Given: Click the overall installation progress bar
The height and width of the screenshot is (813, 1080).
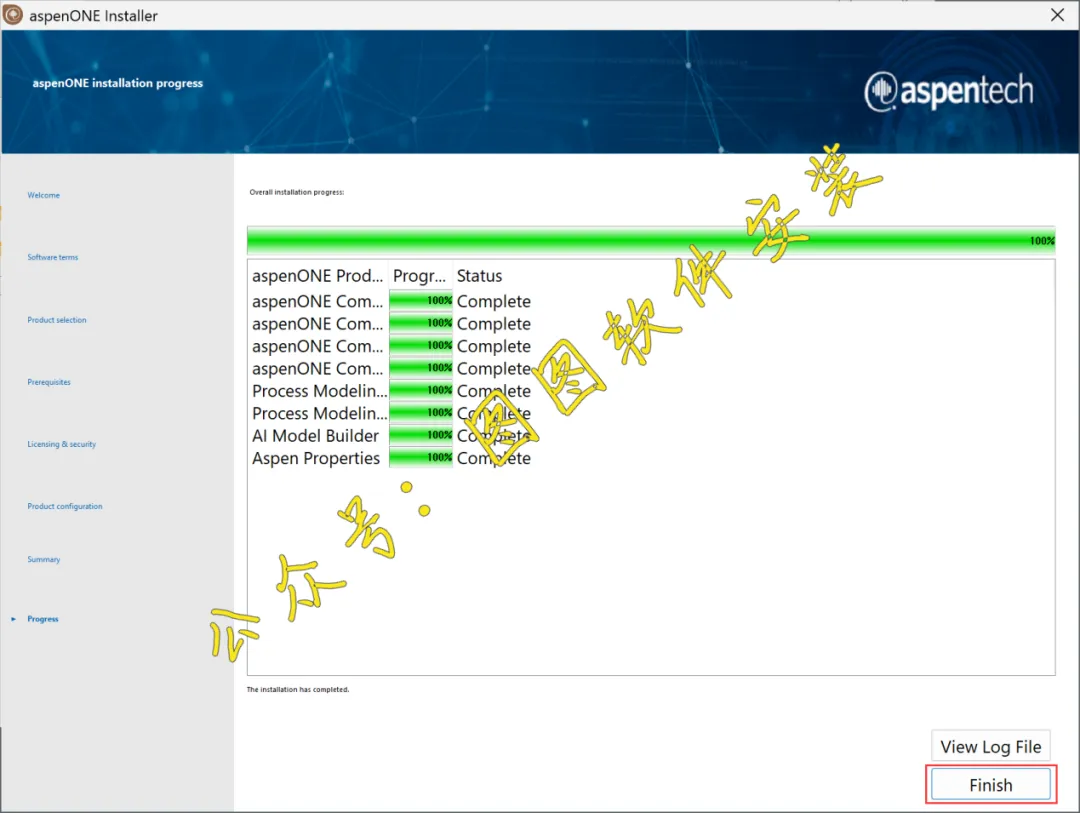Looking at the screenshot, I should 651,240.
